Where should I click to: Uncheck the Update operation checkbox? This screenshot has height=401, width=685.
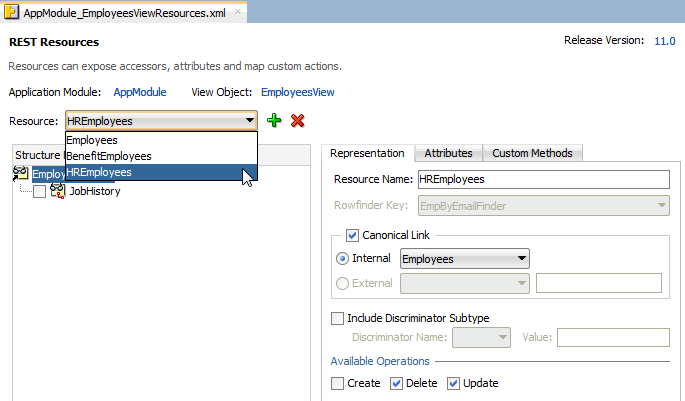coord(453,384)
